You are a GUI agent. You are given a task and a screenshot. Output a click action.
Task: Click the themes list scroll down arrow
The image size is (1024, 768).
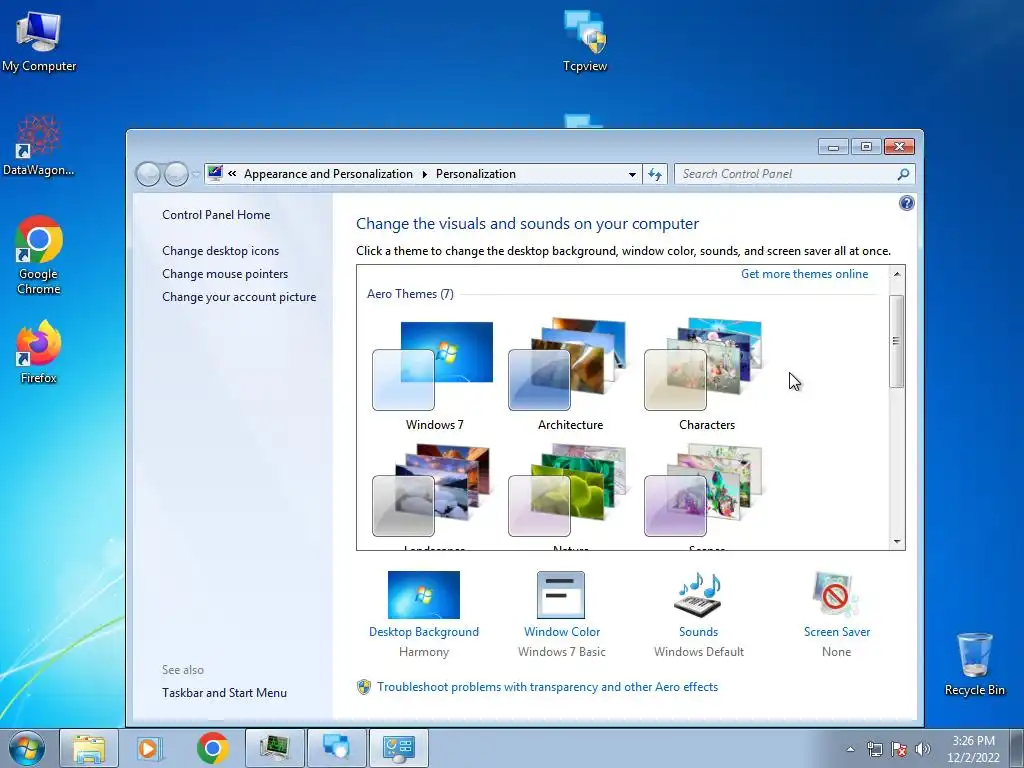click(897, 541)
